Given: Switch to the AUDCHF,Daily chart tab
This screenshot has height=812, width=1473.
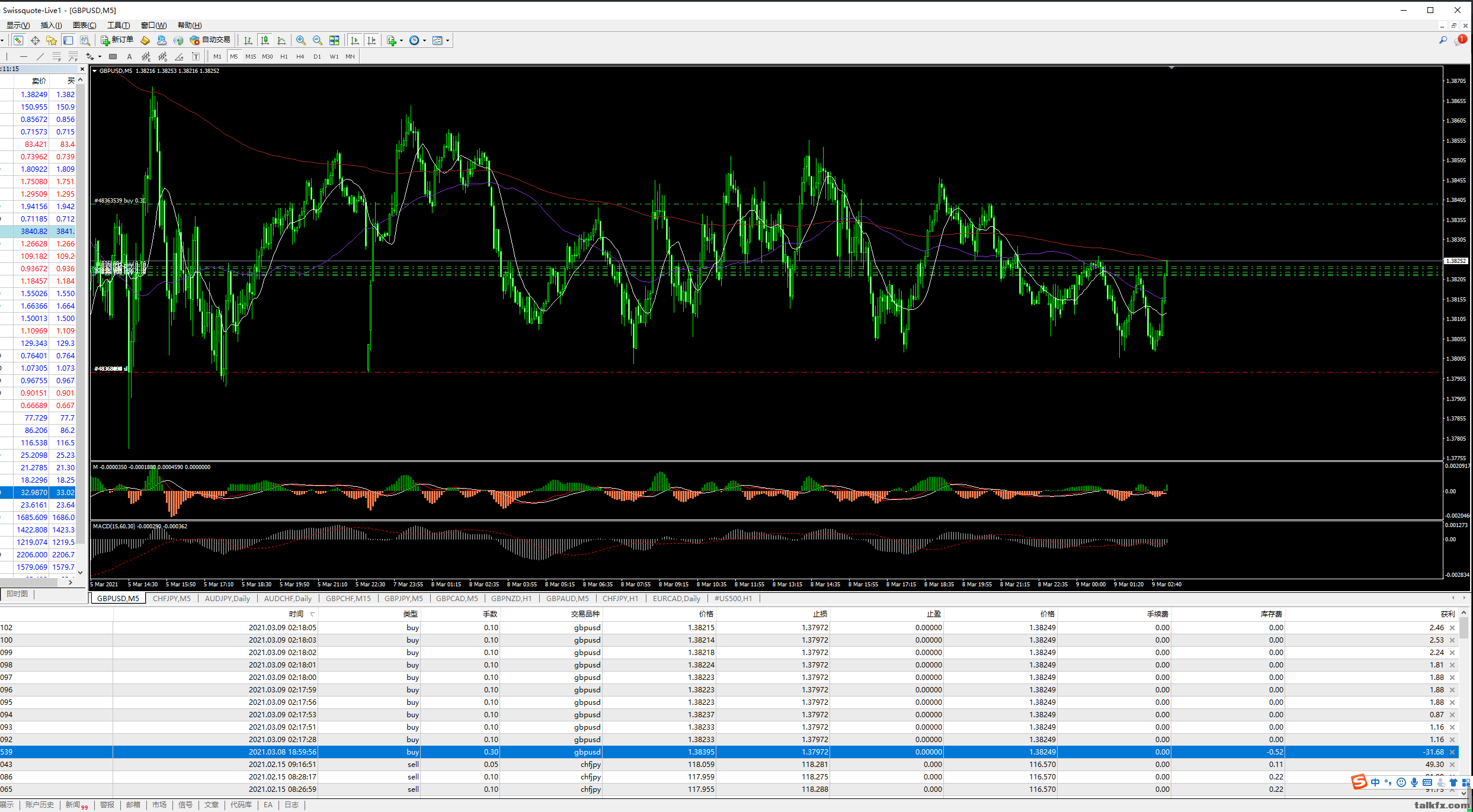Looking at the screenshot, I should (287, 598).
